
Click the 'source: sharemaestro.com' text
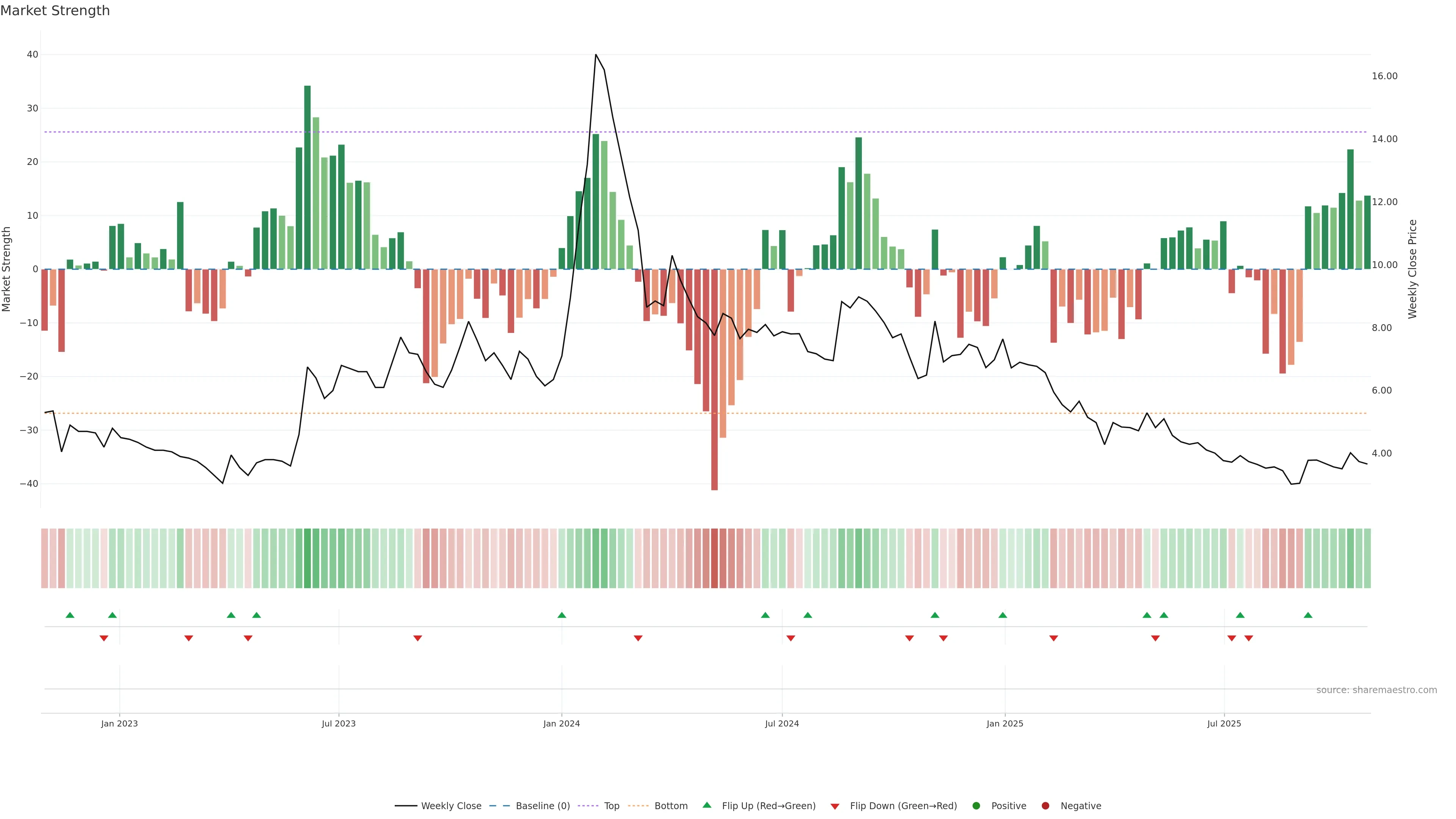click(1376, 690)
